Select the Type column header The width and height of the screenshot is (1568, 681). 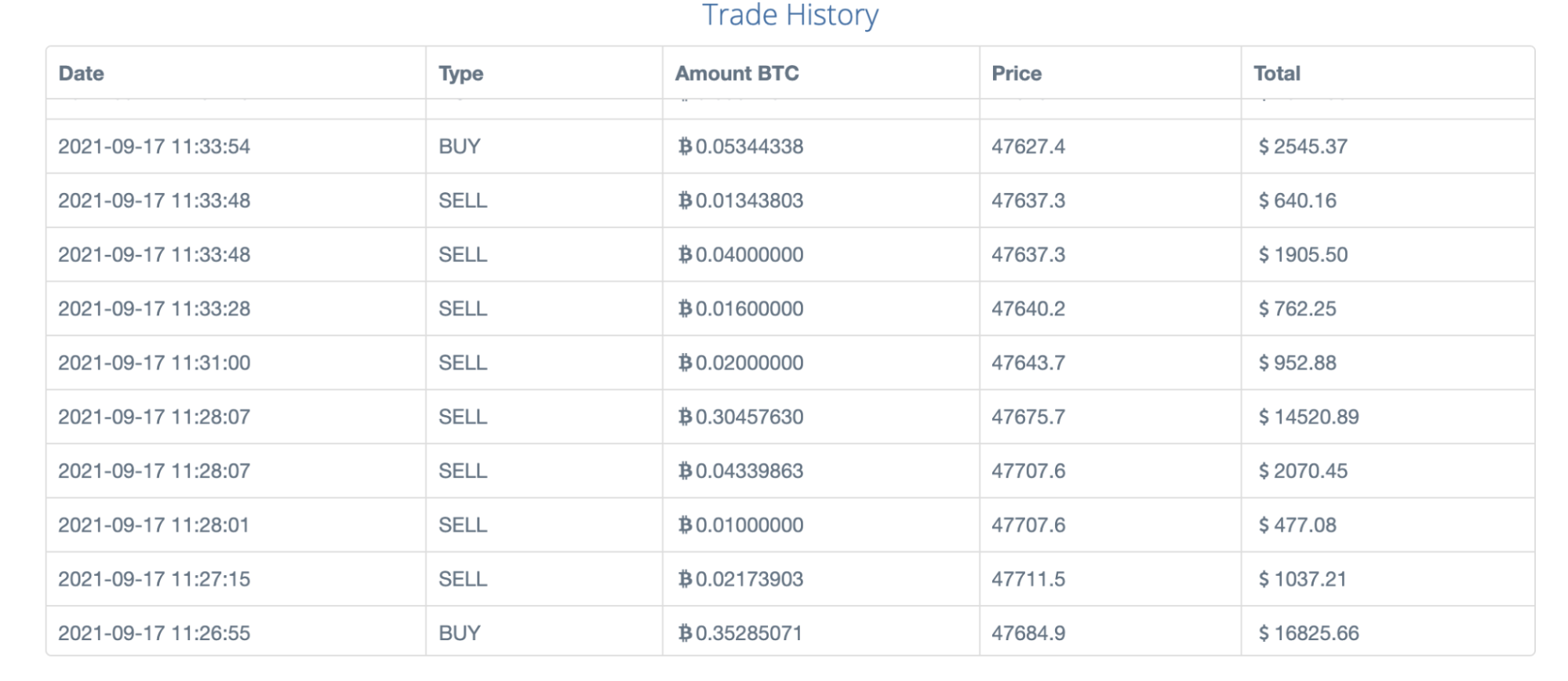click(460, 74)
